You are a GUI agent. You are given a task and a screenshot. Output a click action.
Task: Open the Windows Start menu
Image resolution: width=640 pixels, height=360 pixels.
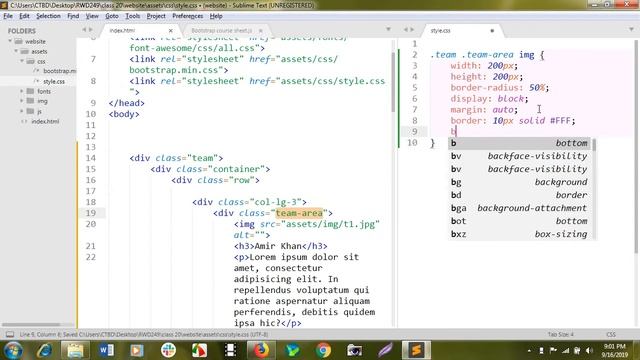(x=13, y=350)
